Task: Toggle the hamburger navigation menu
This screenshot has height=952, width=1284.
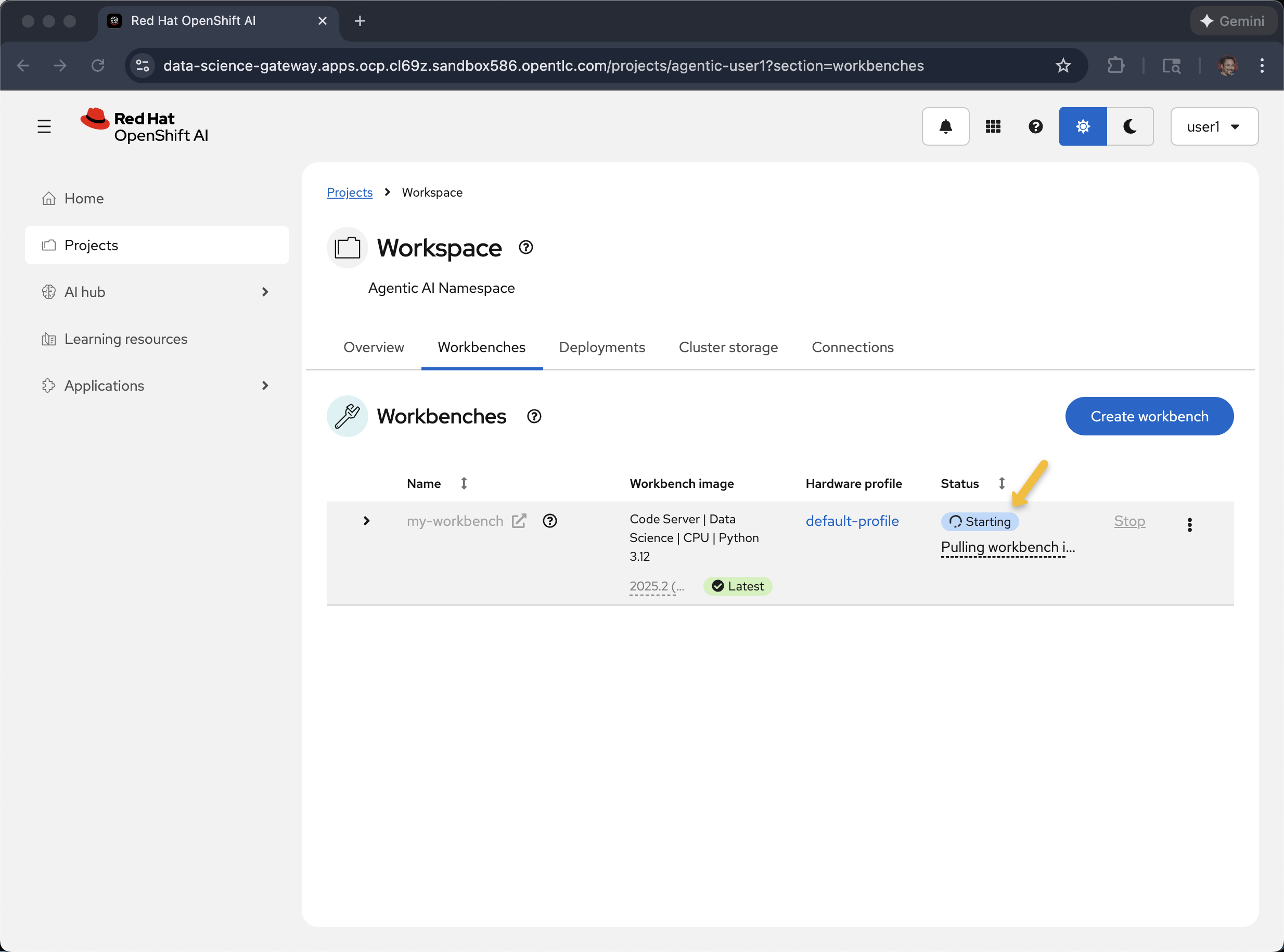Action: tap(44, 126)
